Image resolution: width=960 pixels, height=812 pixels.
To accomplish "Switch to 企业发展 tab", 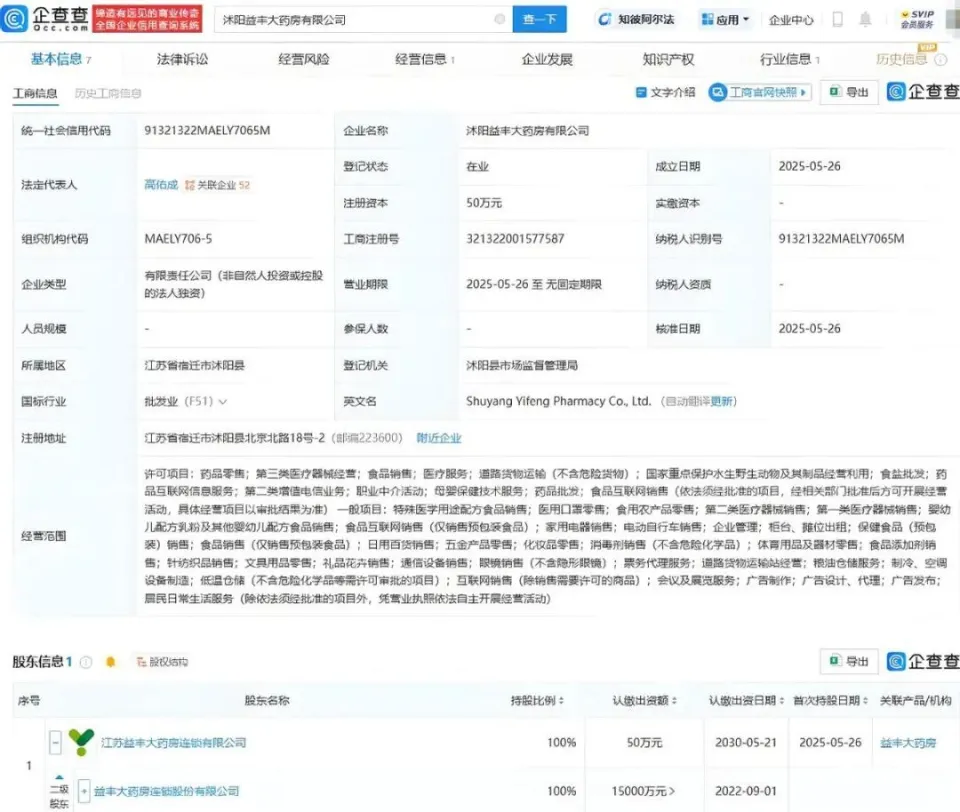I will click(x=547, y=59).
